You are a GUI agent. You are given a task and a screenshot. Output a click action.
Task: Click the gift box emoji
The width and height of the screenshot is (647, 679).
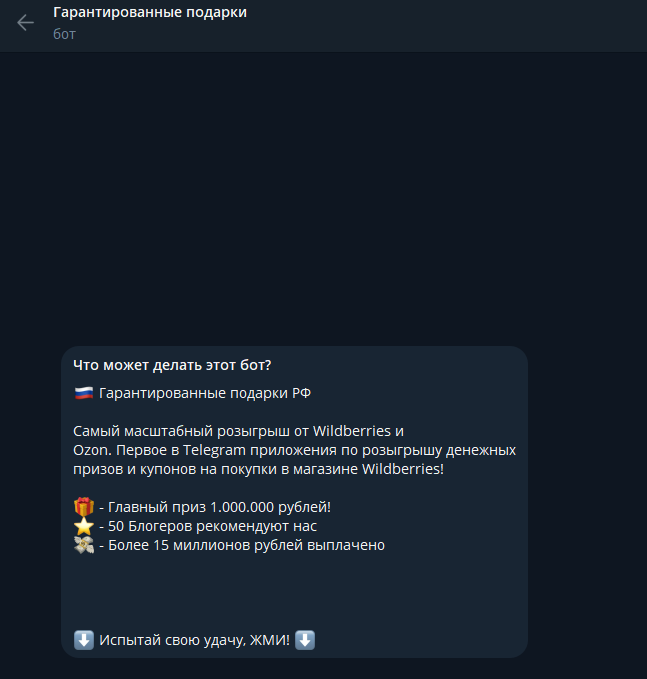[x=84, y=507]
